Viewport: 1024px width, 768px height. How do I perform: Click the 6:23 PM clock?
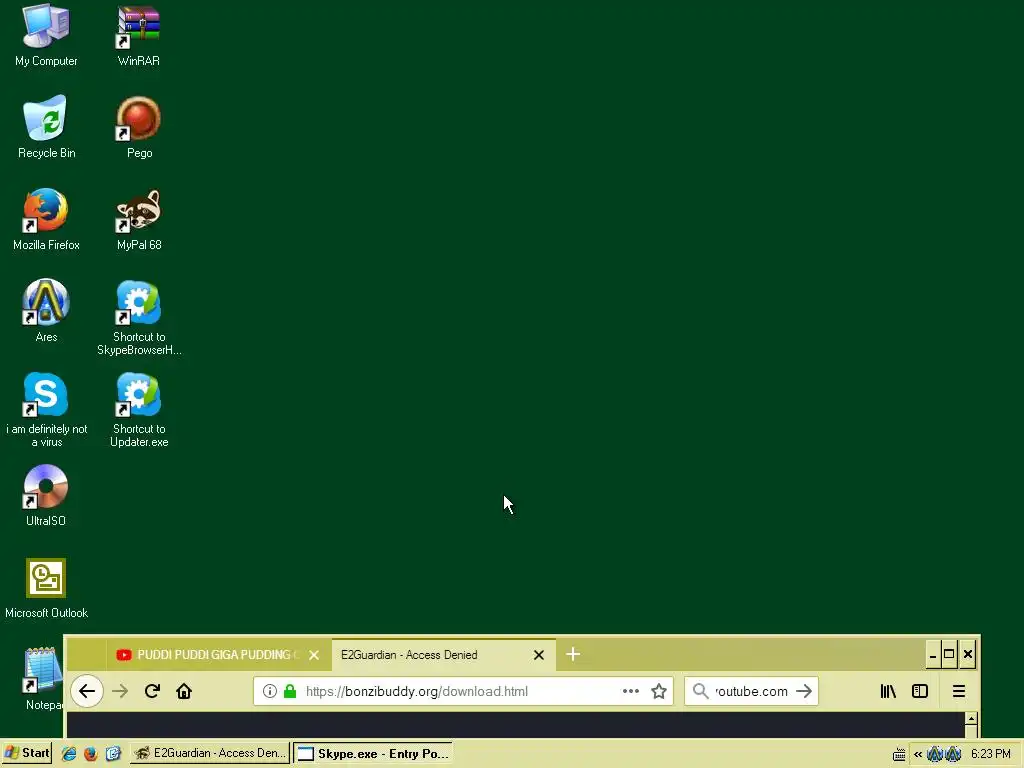990,754
